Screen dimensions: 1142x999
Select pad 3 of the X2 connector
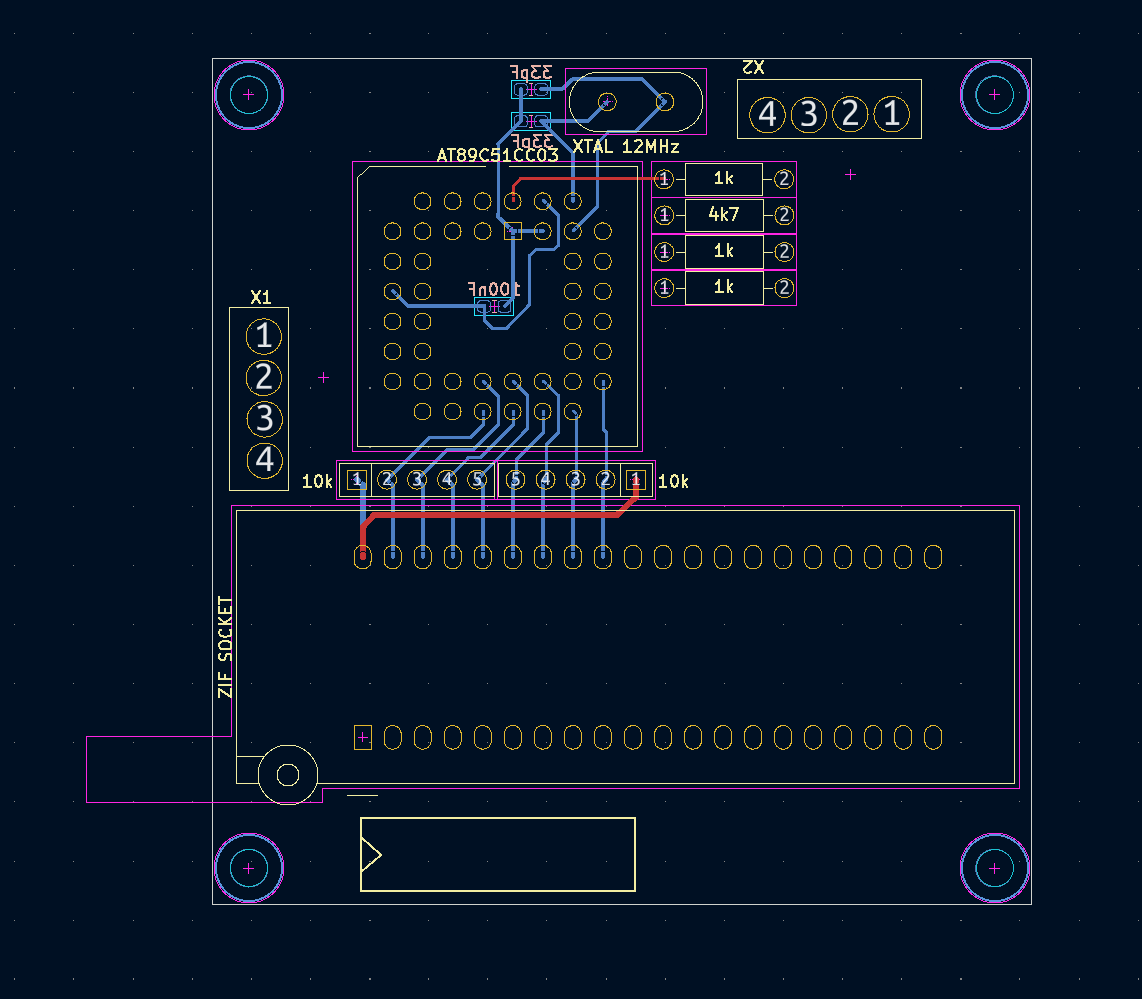809,114
